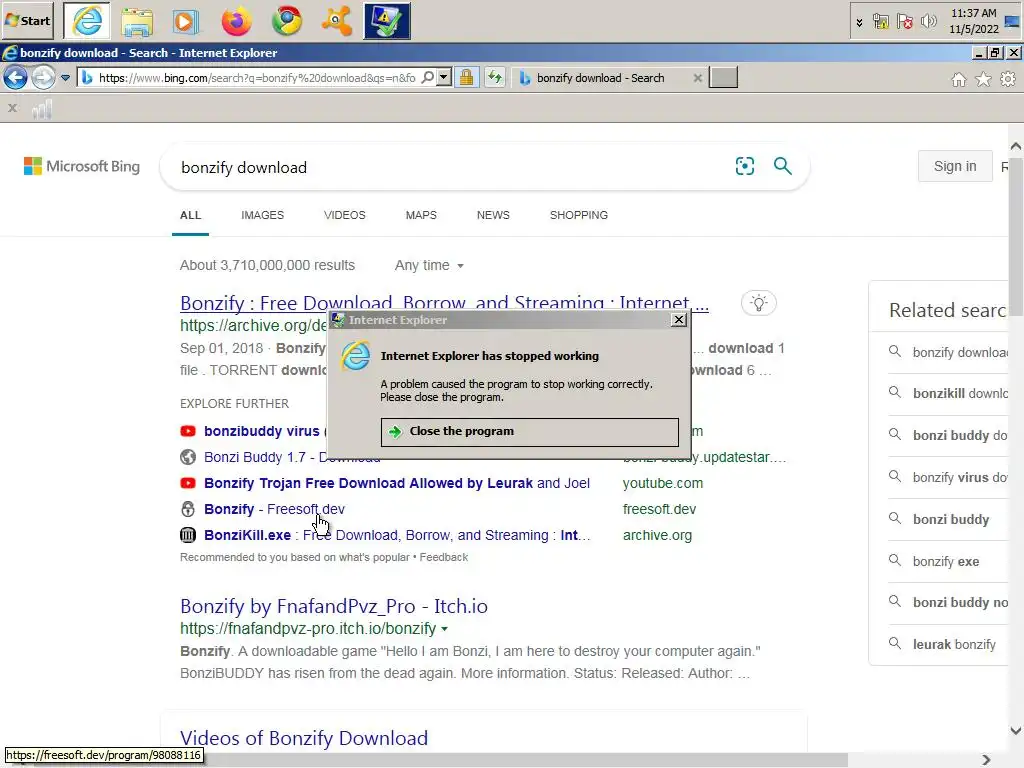Click the security lock icon
Screen dimensions: 1024x768
466,78
